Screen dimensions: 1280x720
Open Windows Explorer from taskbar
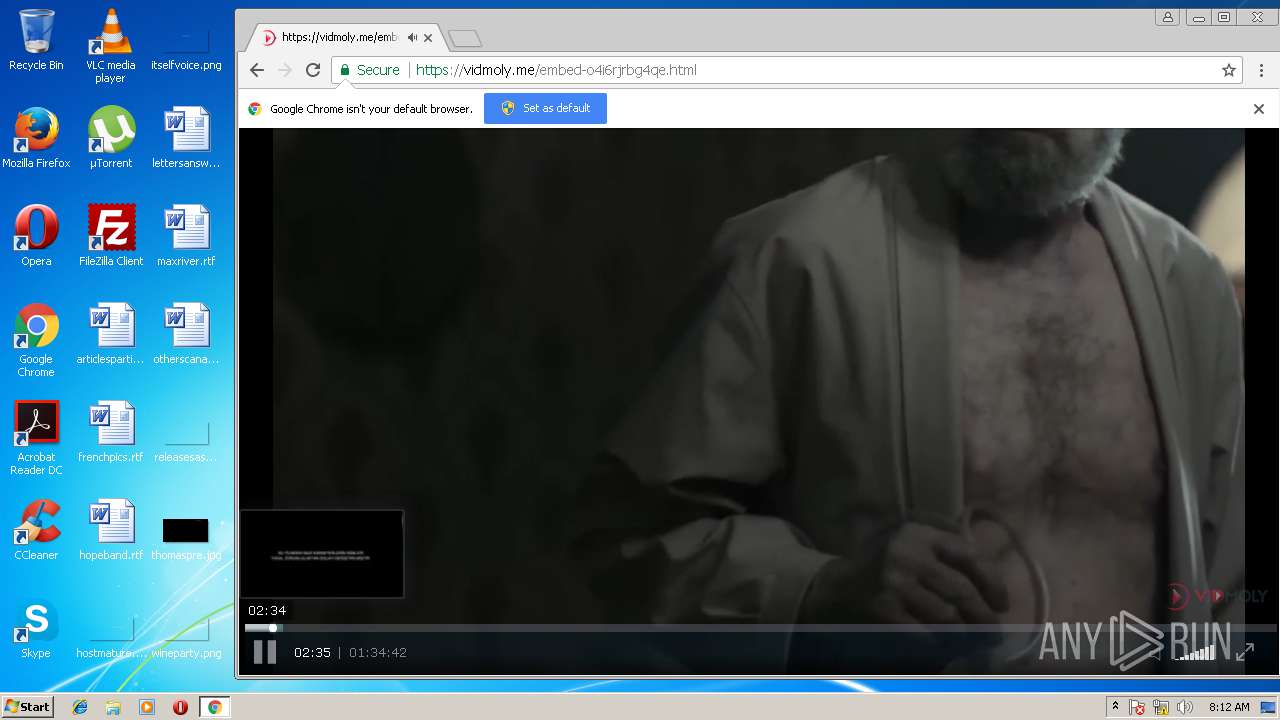click(113, 707)
